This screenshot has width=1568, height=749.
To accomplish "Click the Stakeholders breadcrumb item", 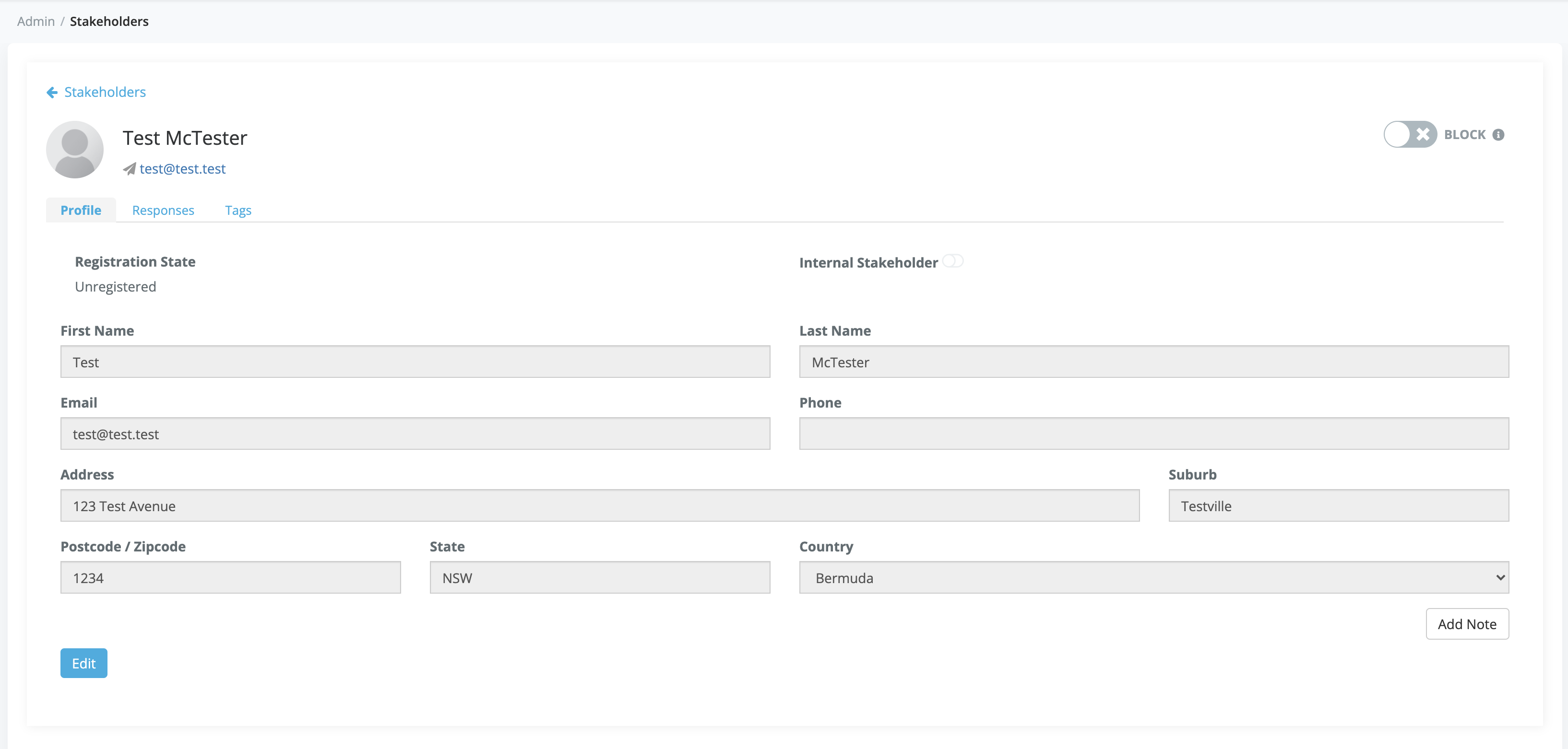I will [109, 21].
